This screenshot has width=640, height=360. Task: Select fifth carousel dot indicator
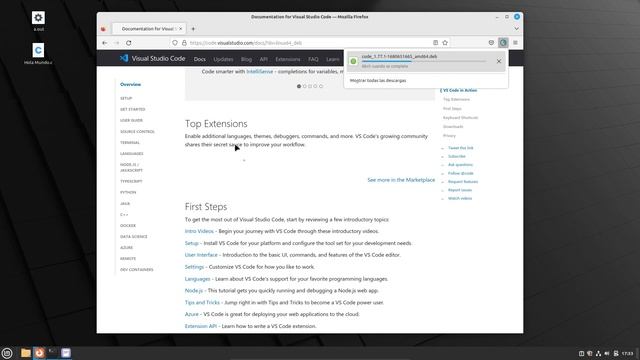click(x=321, y=86)
